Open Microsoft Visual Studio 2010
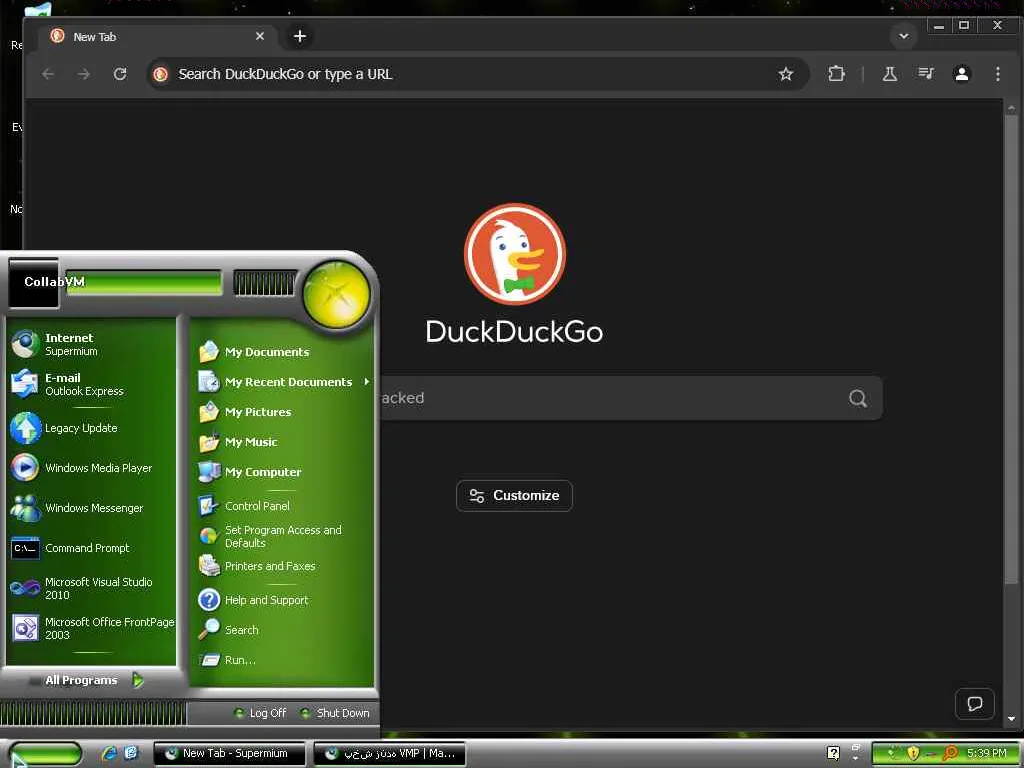Screen dimensions: 1024x768 pos(91,588)
